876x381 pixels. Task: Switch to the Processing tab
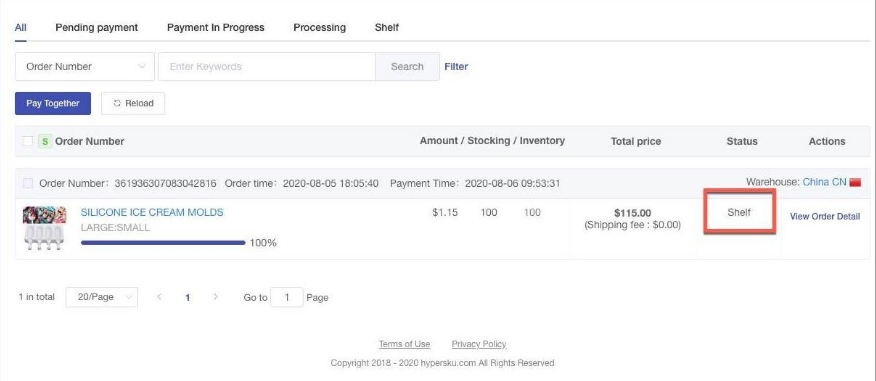(320, 27)
